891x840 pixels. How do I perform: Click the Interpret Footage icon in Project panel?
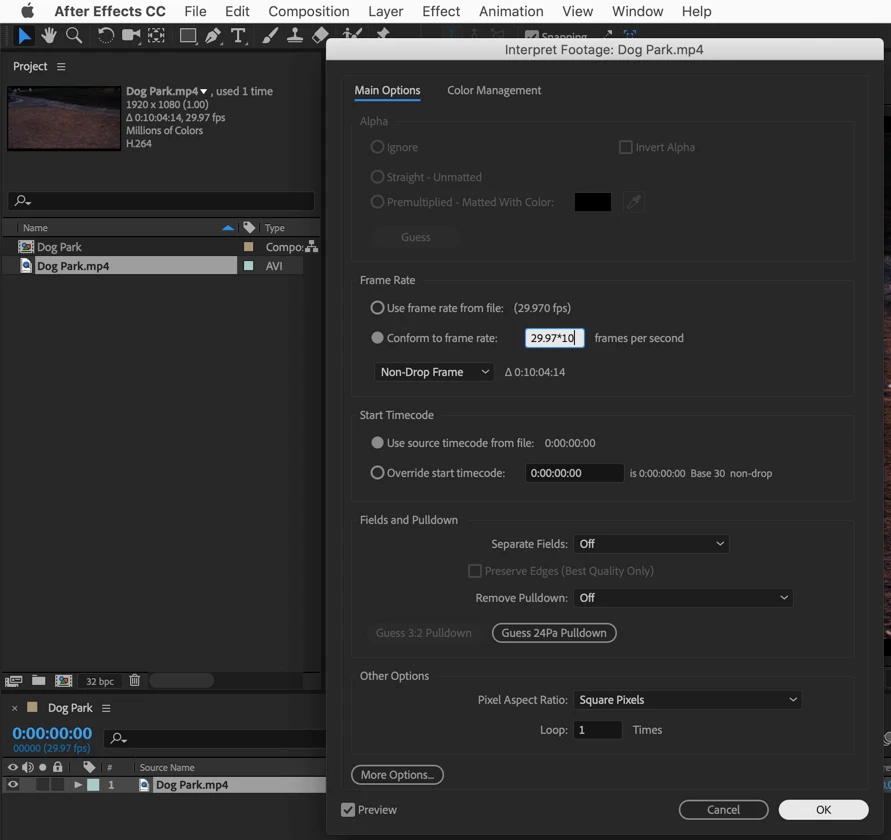coord(13,680)
